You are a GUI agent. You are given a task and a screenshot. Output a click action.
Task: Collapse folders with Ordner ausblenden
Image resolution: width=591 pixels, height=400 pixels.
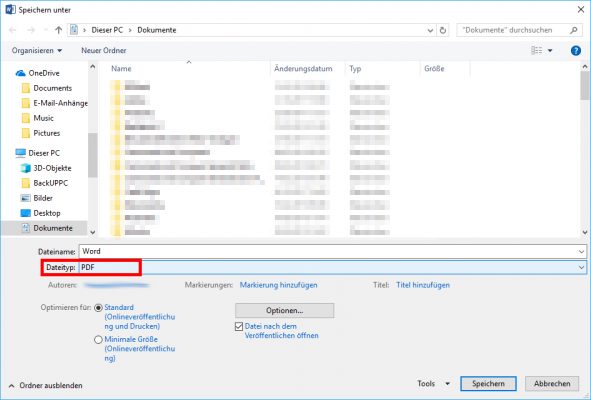46,386
